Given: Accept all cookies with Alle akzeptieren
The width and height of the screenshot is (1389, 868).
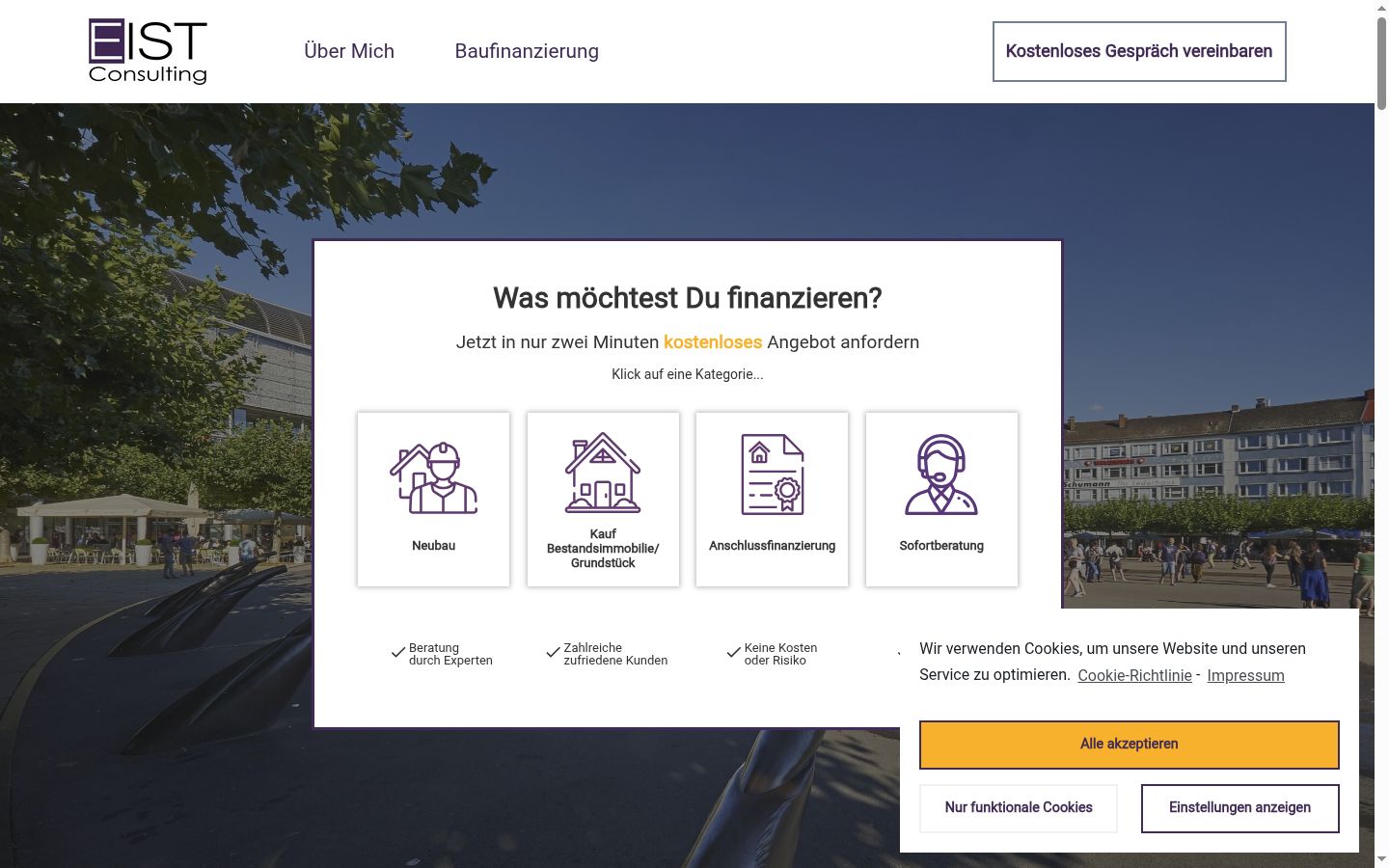Looking at the screenshot, I should click(1130, 745).
